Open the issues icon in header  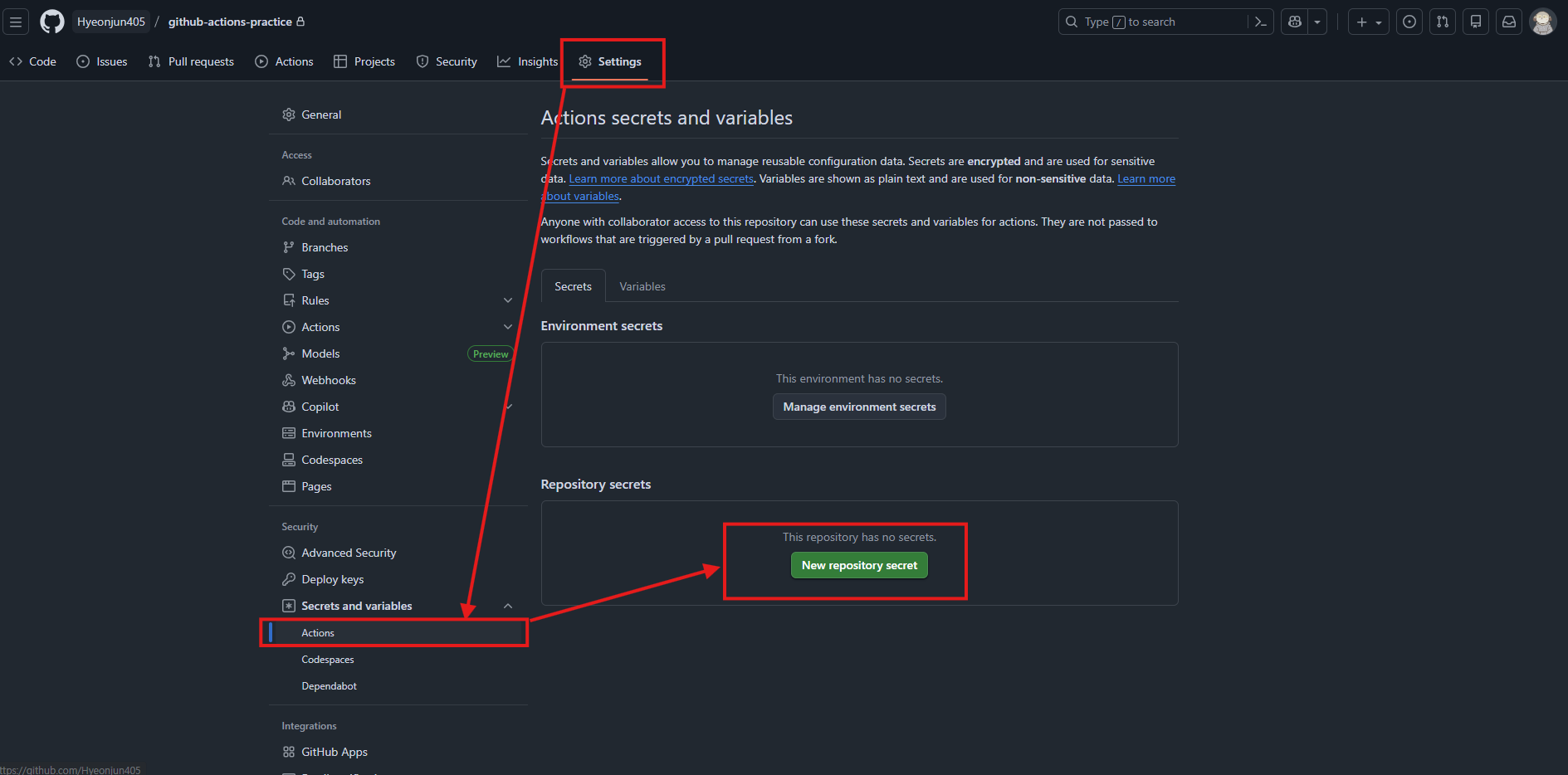(1409, 22)
